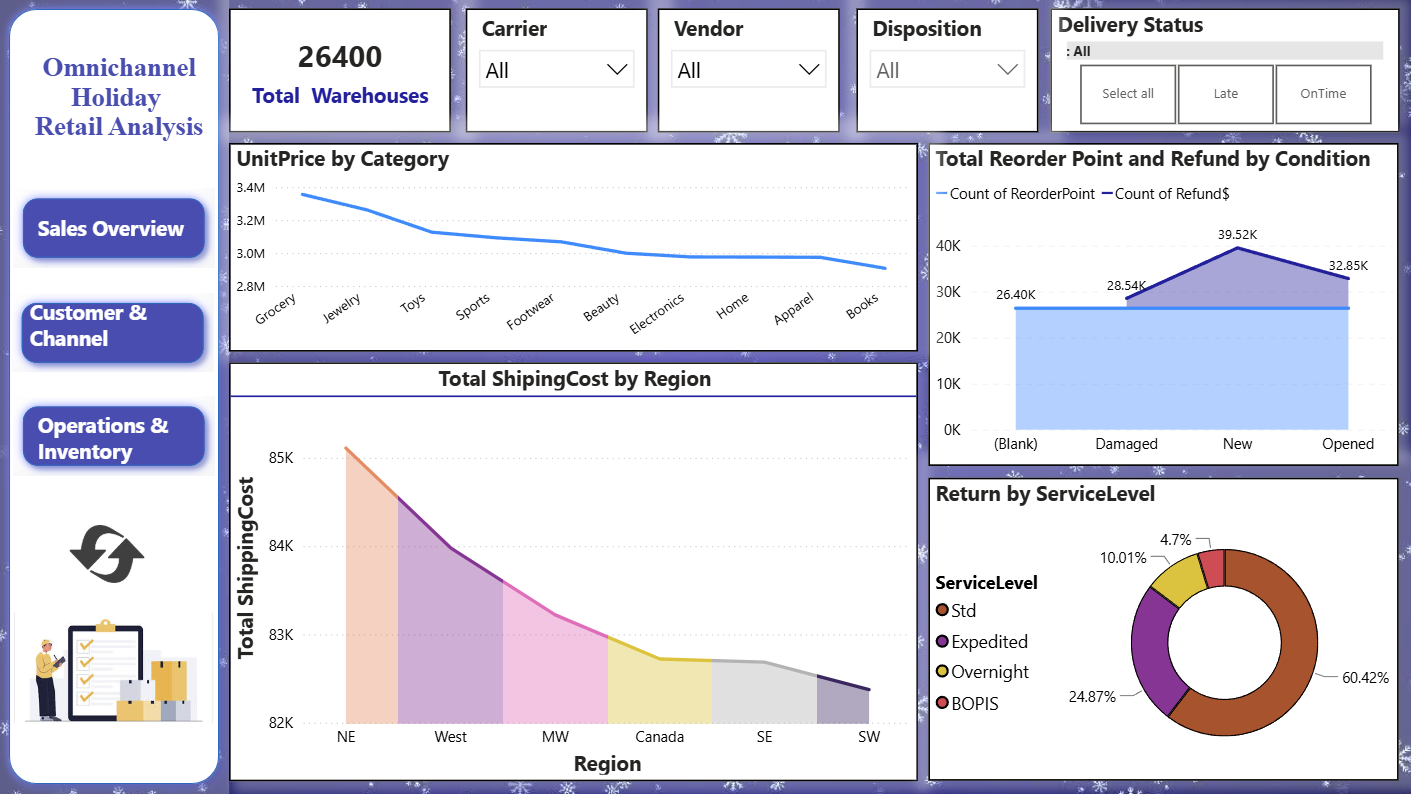Click the Expedited legend purple dot
Image resolution: width=1411 pixels, height=794 pixels.
[x=941, y=641]
